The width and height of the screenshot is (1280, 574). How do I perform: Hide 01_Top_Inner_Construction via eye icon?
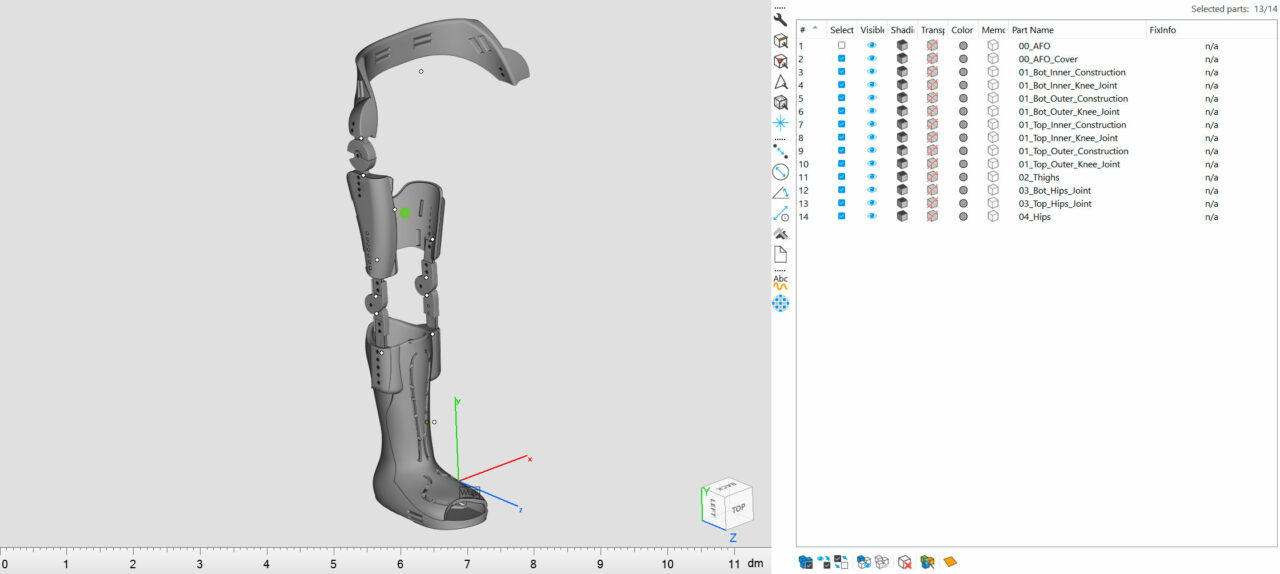point(871,125)
